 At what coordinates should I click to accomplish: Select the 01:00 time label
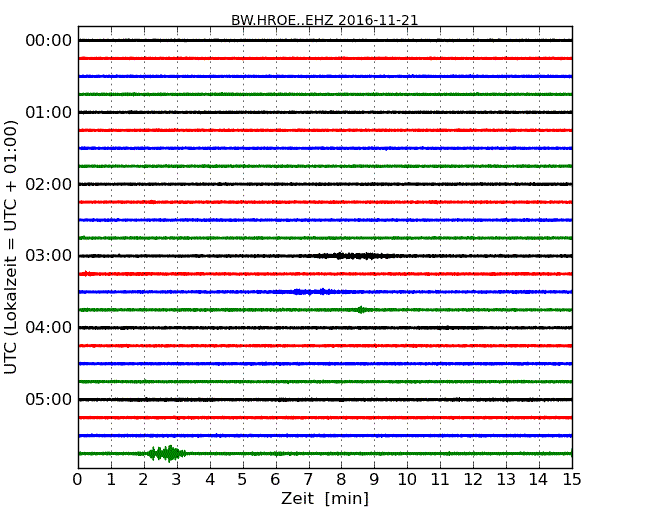[x=49, y=112]
